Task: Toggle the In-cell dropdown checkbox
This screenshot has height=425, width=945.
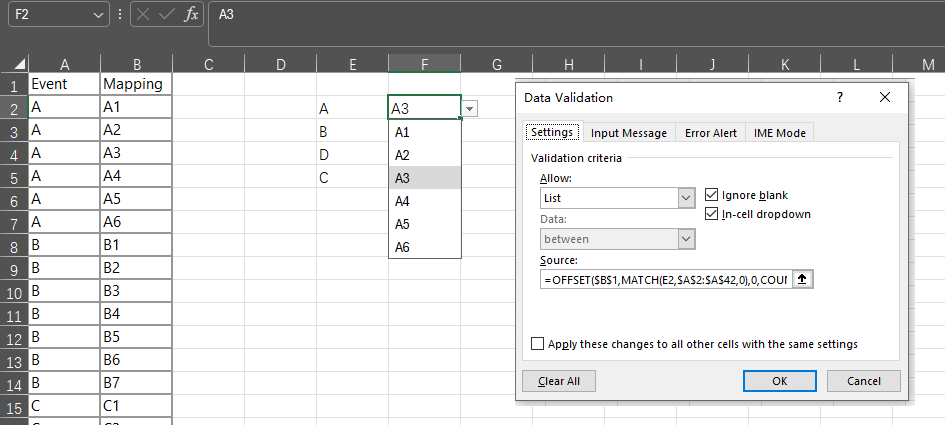Action: point(711,213)
